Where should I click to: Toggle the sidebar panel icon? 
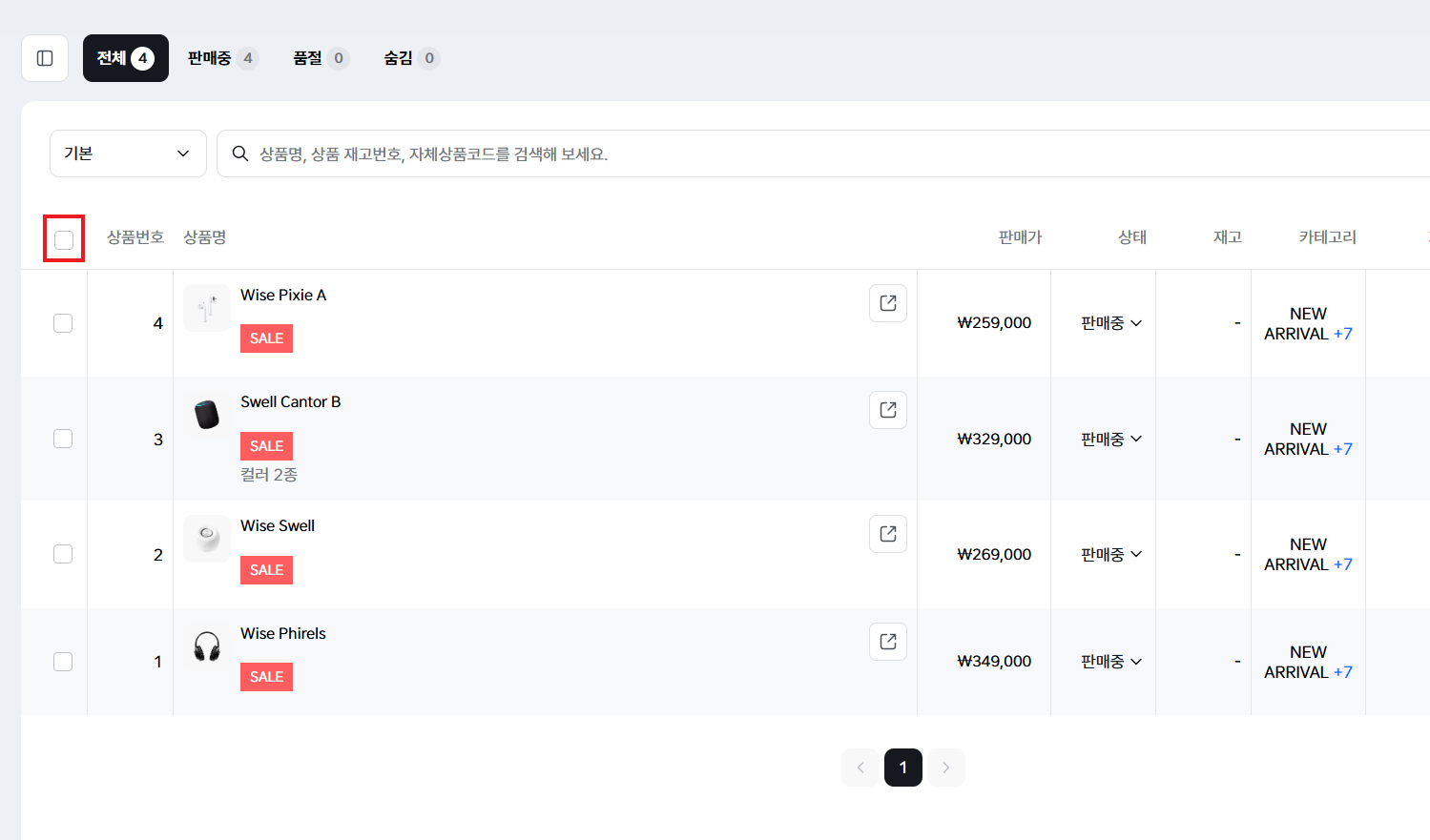45,58
